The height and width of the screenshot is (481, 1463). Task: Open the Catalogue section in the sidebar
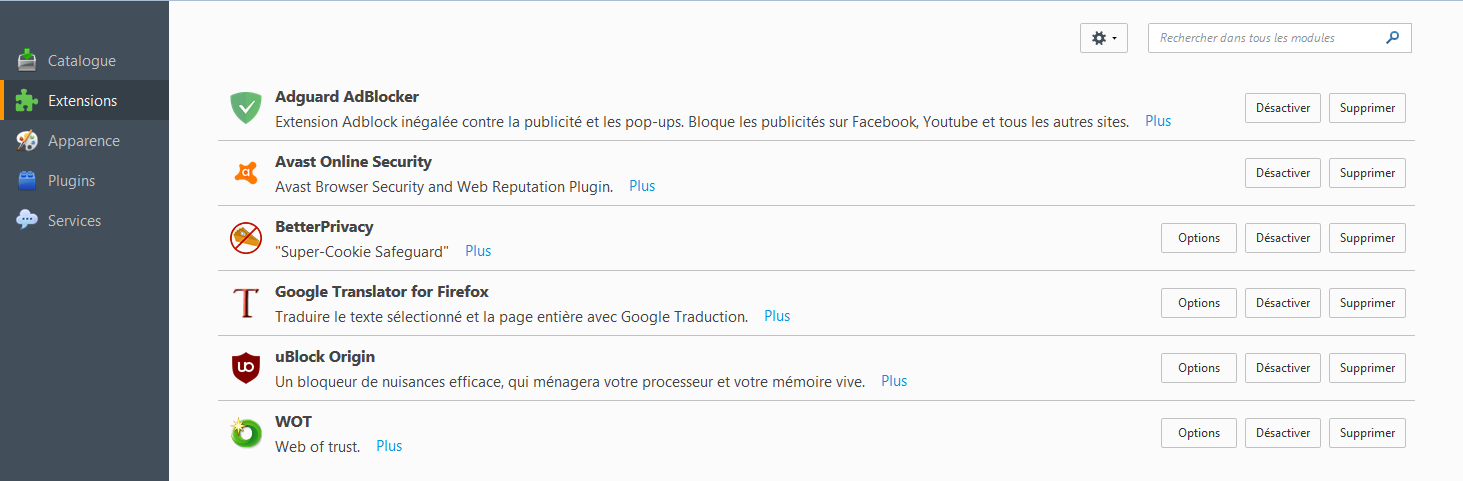click(84, 61)
